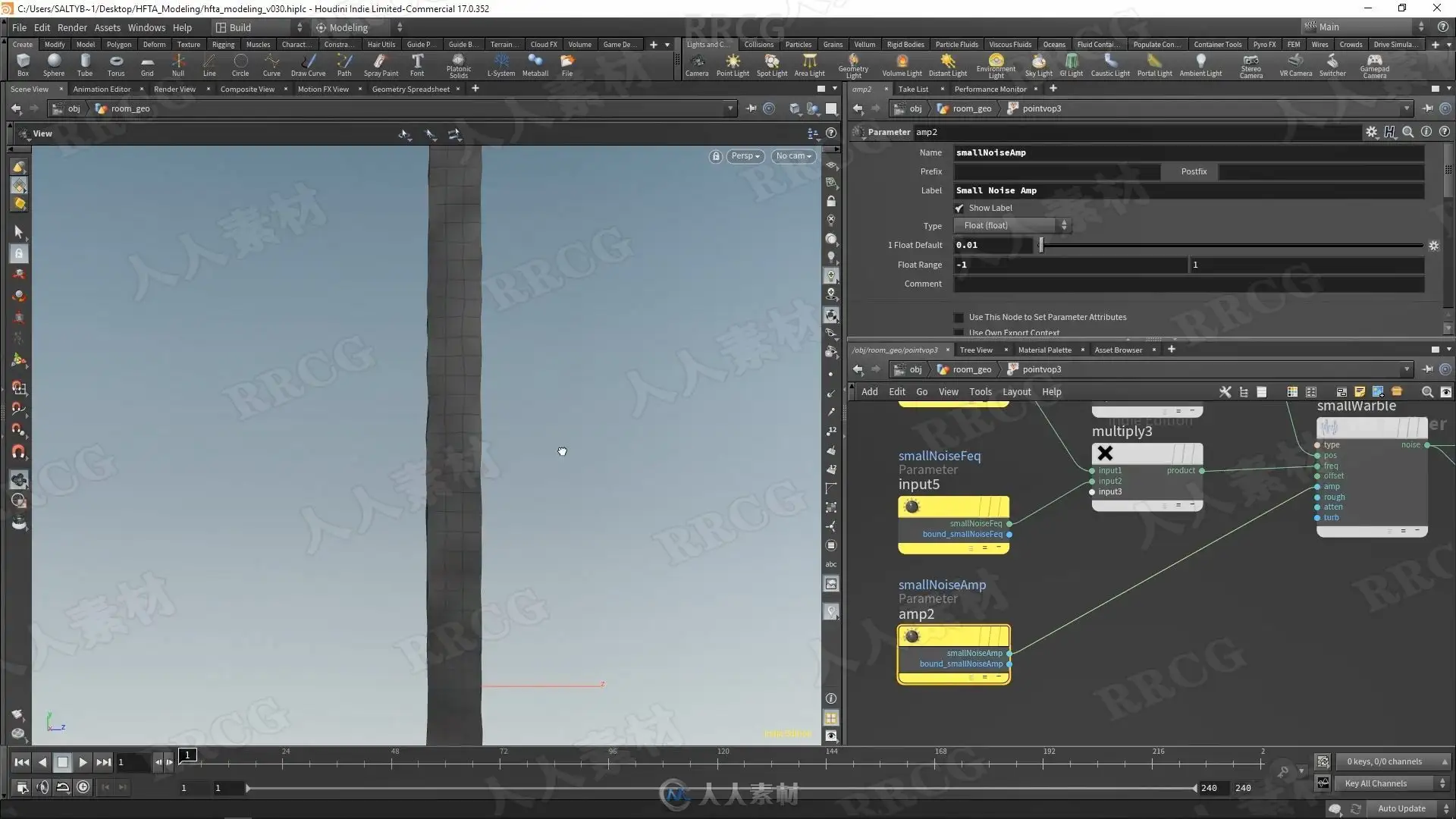1456x819 pixels.
Task: Click the Float Default slider handle
Action: pos(1040,245)
